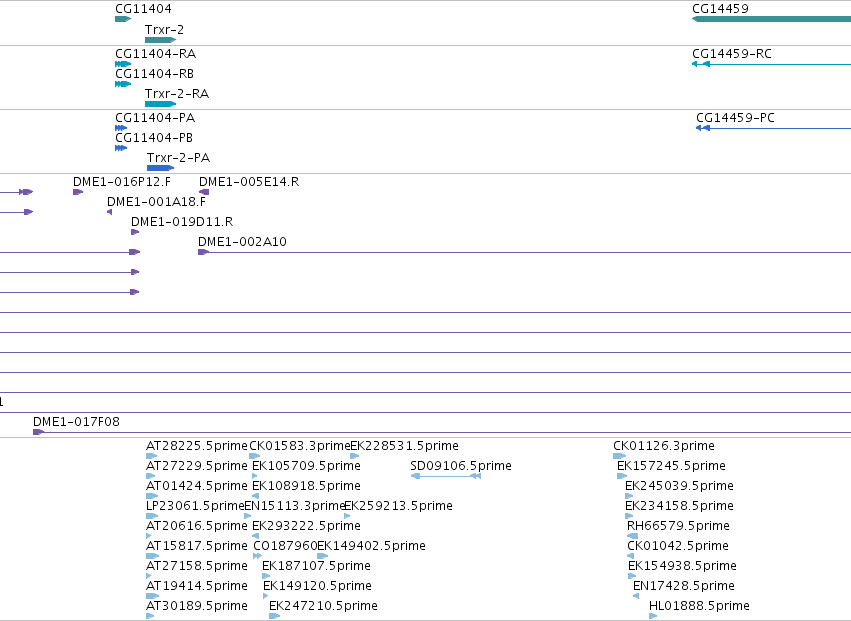Select the AT27158.5prime EST label
Image resolution: width=851 pixels, height=621 pixels.
pos(196,566)
